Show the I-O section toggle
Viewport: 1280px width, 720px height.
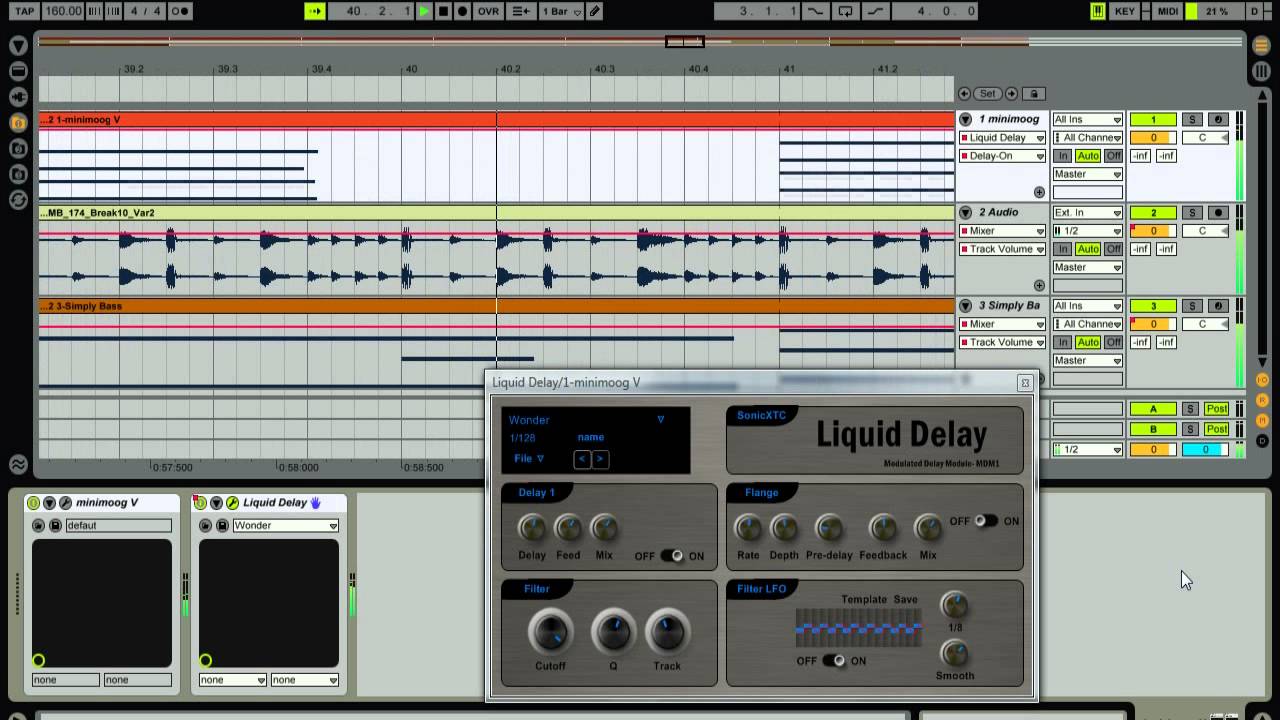pos(1262,380)
